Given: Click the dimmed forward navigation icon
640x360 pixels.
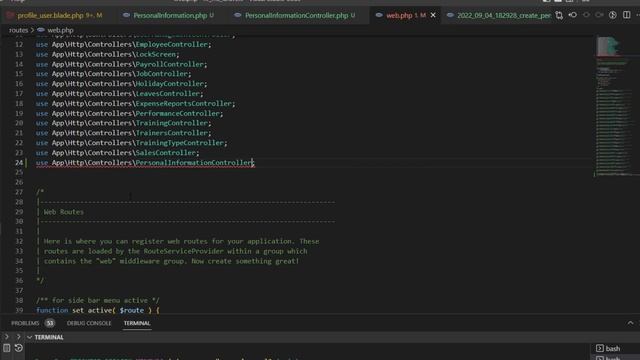Looking at the screenshot, I should click(599, 16).
